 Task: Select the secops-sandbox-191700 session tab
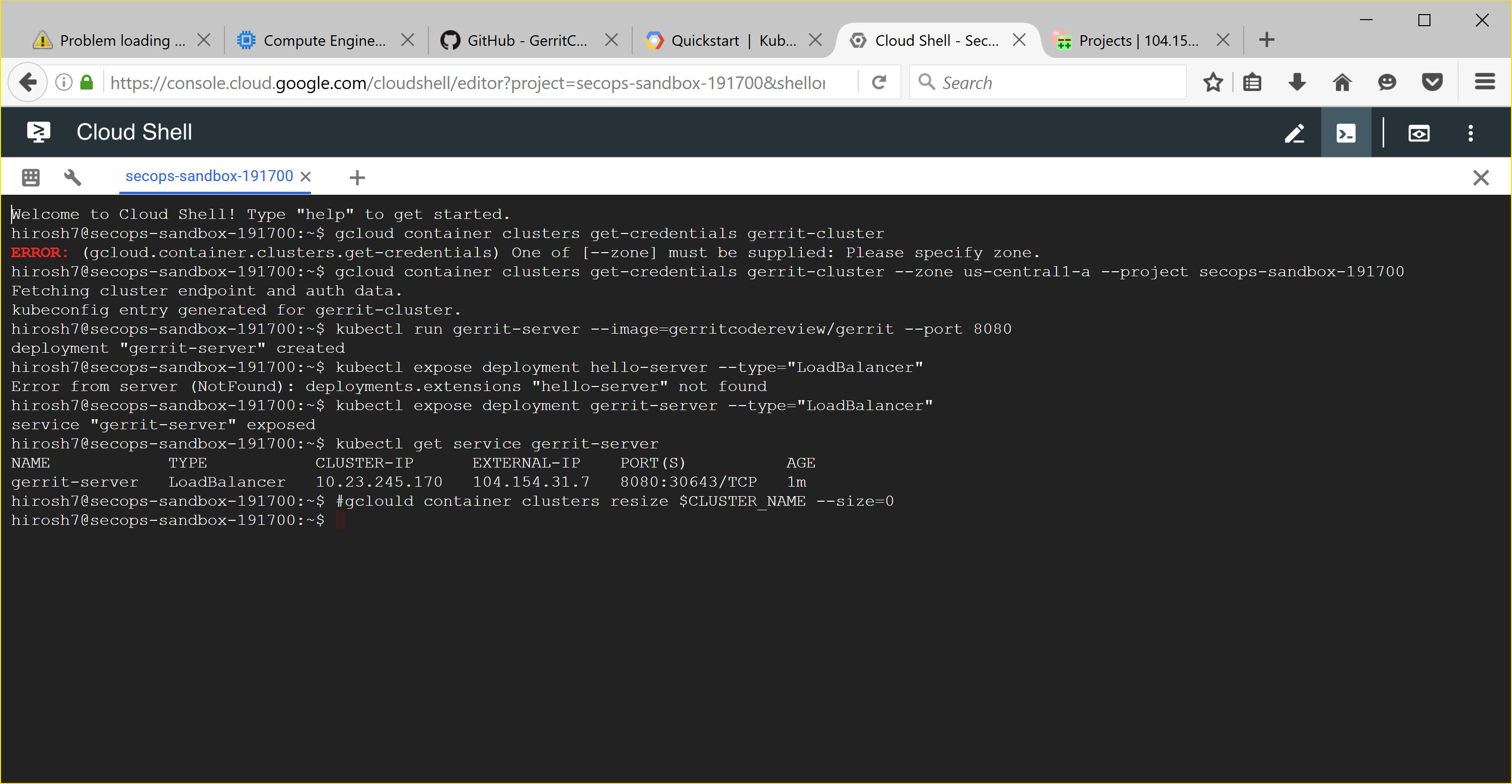[x=209, y=176]
